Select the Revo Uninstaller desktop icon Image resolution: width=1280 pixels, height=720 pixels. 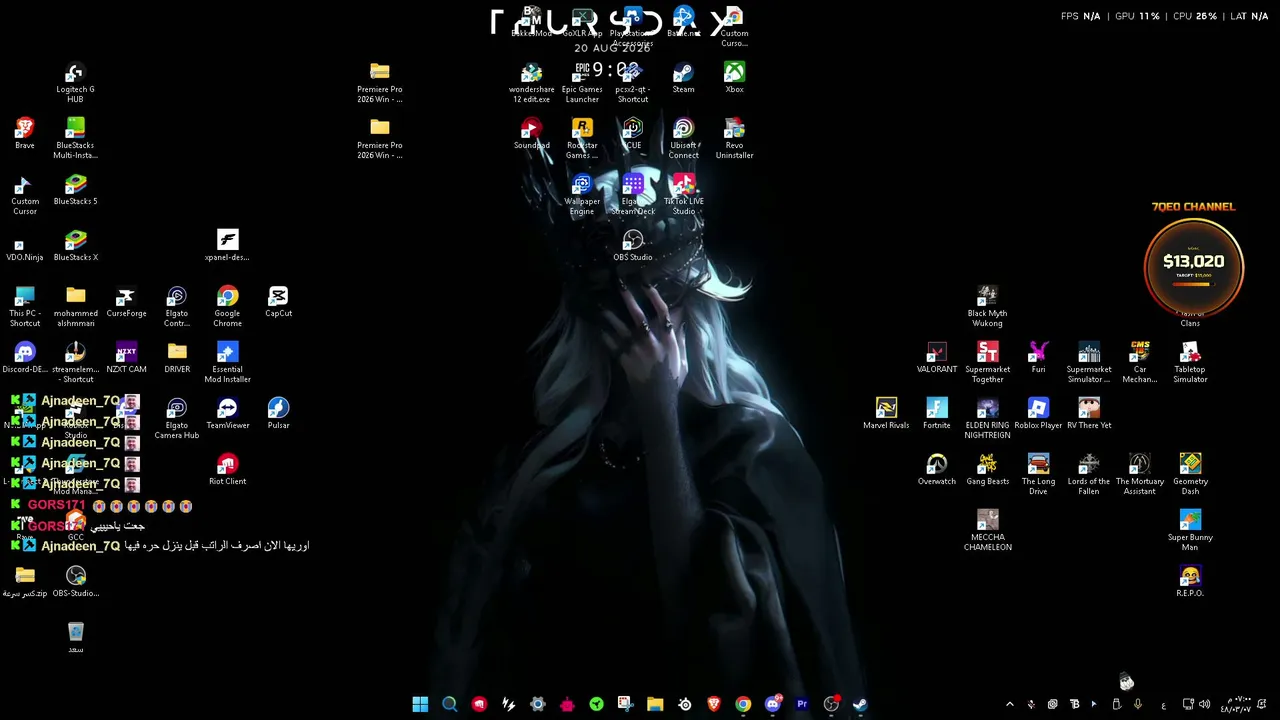(x=734, y=139)
